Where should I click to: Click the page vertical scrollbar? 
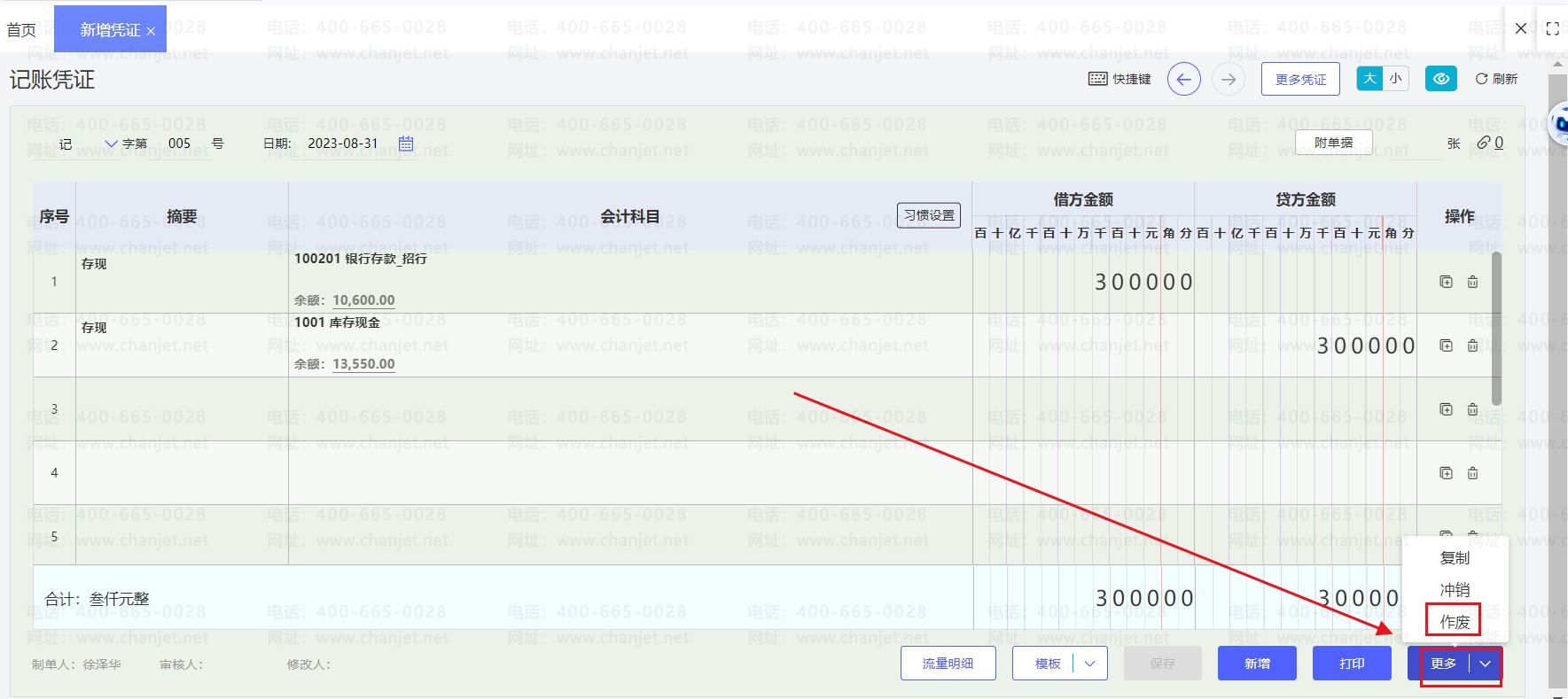click(1557, 381)
